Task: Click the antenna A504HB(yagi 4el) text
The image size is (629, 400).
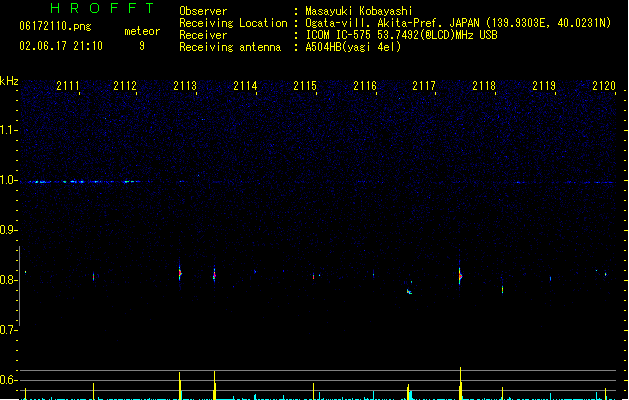Action: pyautogui.click(x=353, y=47)
